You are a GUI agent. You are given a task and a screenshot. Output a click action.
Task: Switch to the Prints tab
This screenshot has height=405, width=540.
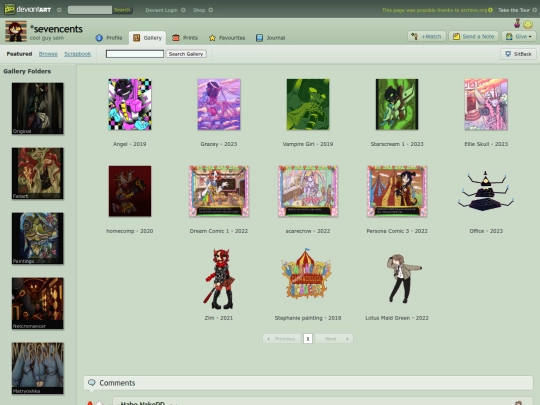(x=185, y=38)
